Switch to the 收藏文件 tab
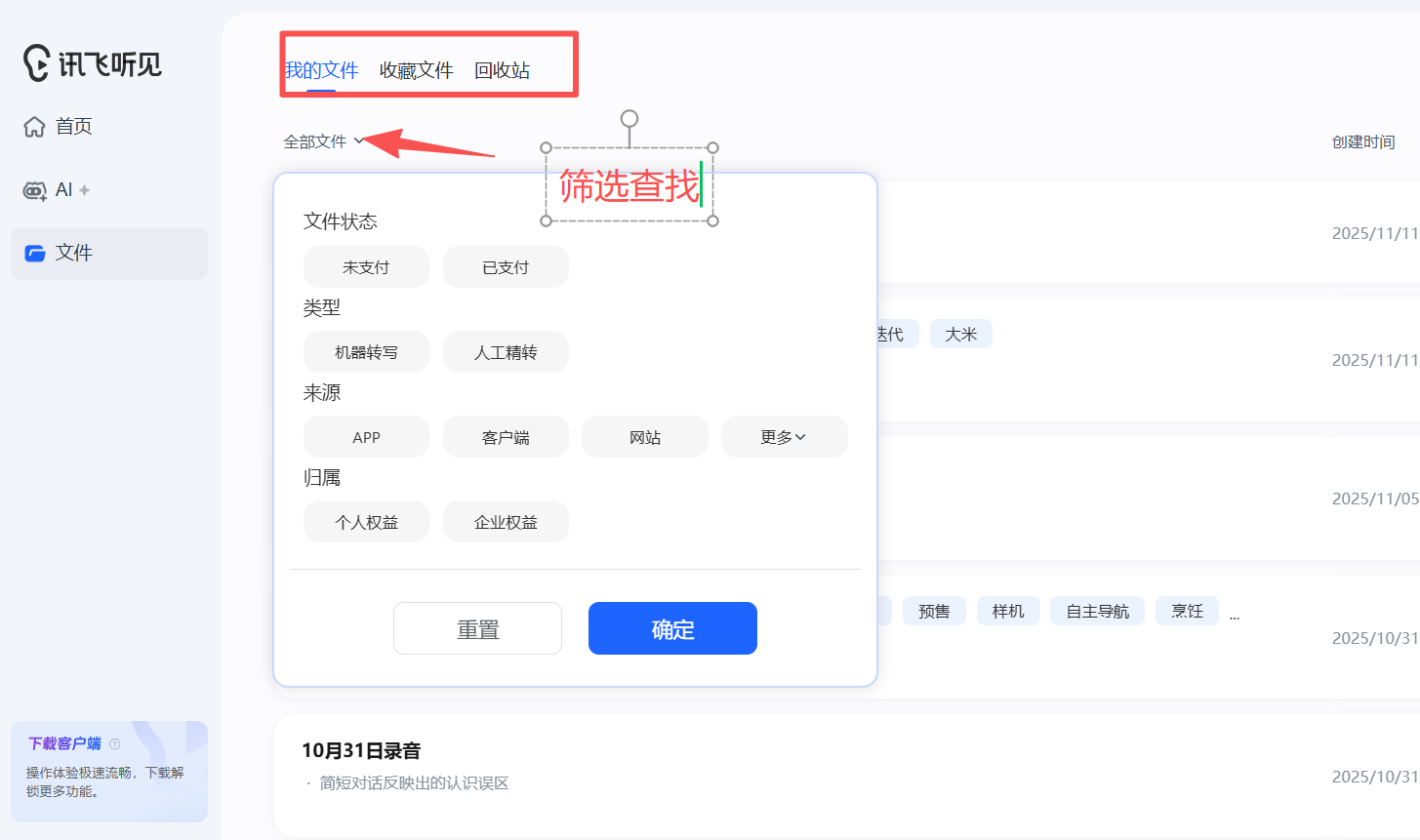 pos(417,70)
